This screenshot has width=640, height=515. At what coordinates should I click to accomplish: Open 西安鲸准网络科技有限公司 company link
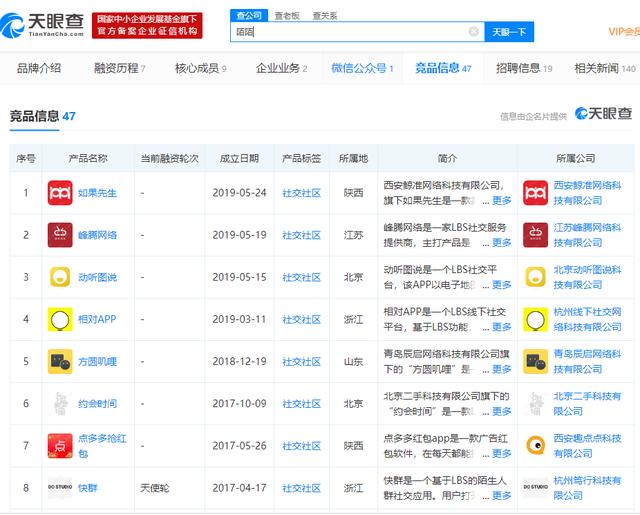587,193
